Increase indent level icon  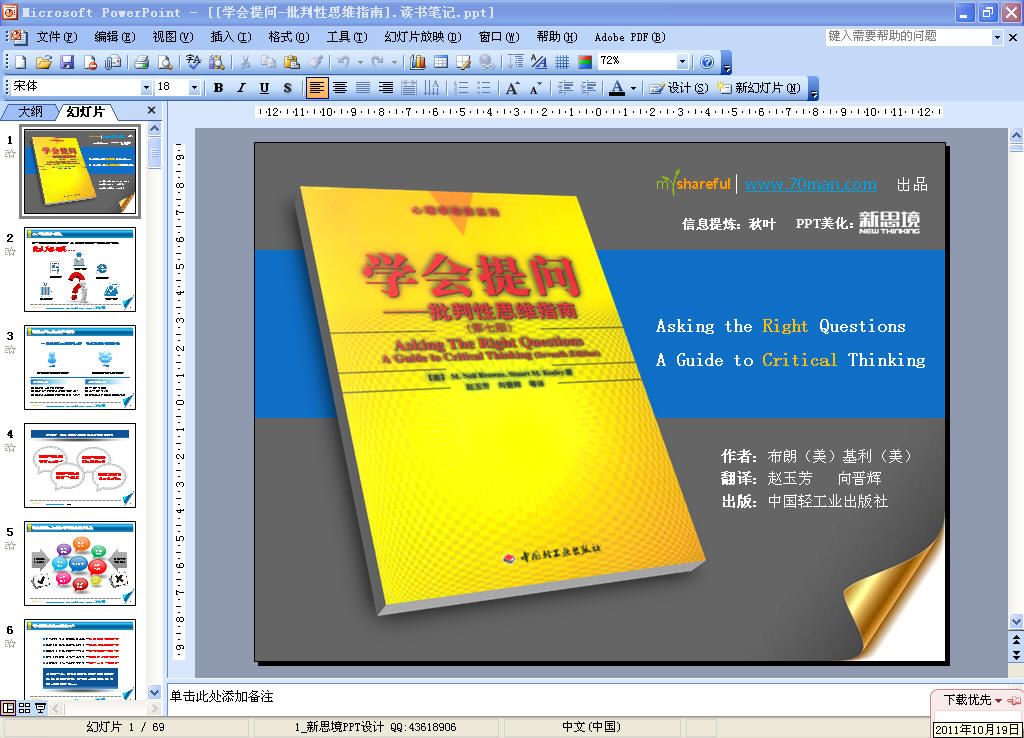[588, 88]
